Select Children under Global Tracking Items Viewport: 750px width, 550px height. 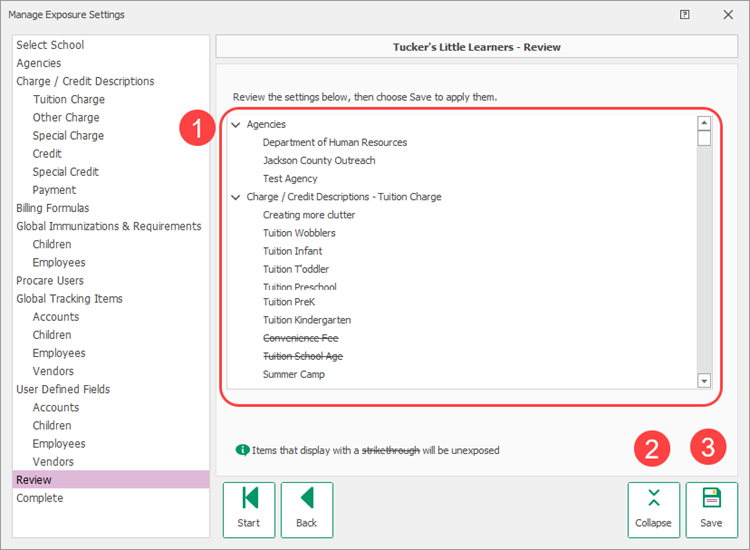click(x=52, y=335)
